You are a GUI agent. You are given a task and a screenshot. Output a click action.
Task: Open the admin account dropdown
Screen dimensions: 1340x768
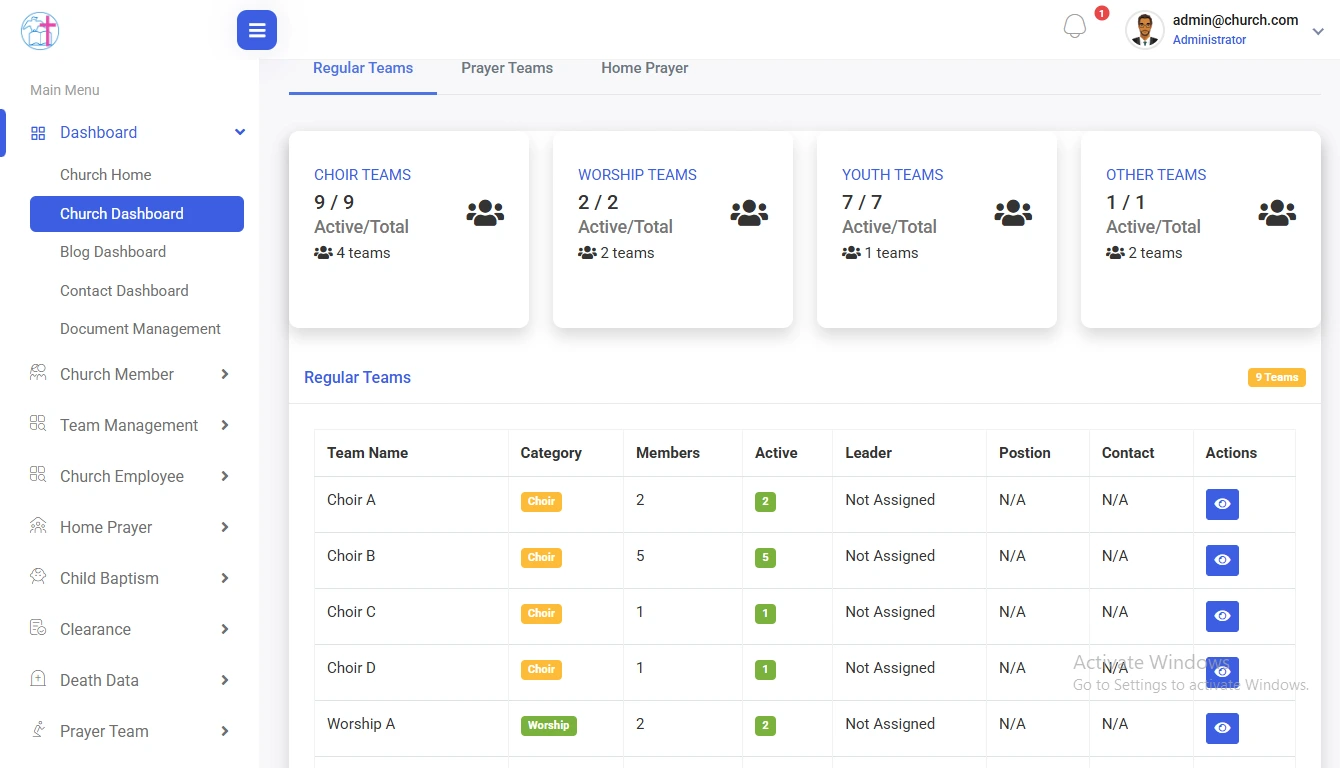point(1318,30)
